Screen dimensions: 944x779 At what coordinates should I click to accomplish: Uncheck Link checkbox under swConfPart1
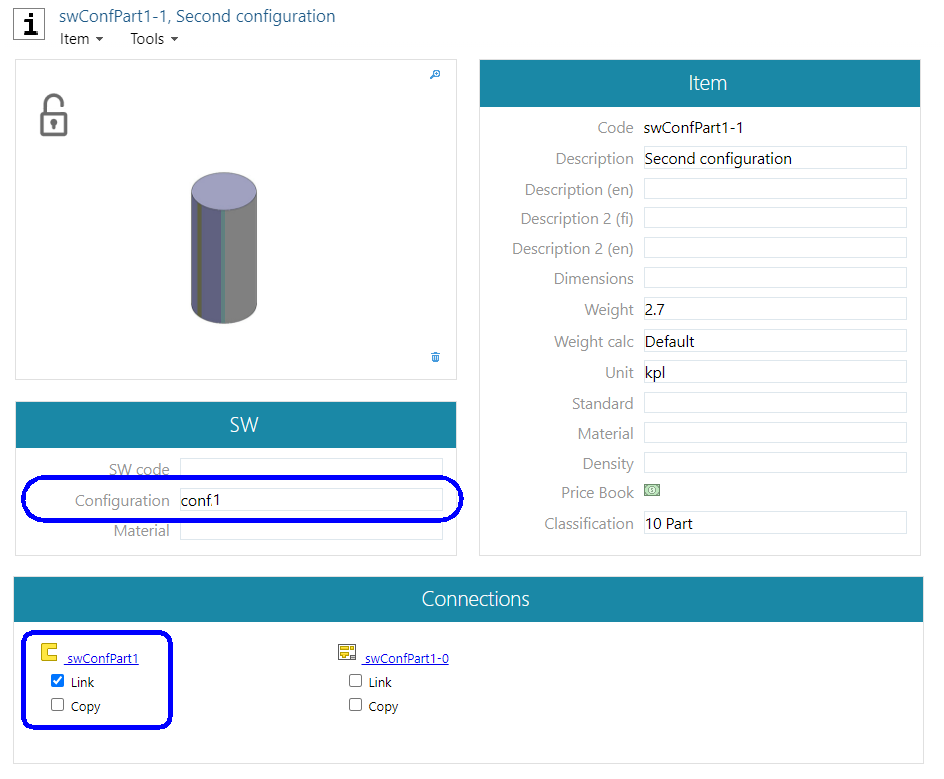pos(57,681)
